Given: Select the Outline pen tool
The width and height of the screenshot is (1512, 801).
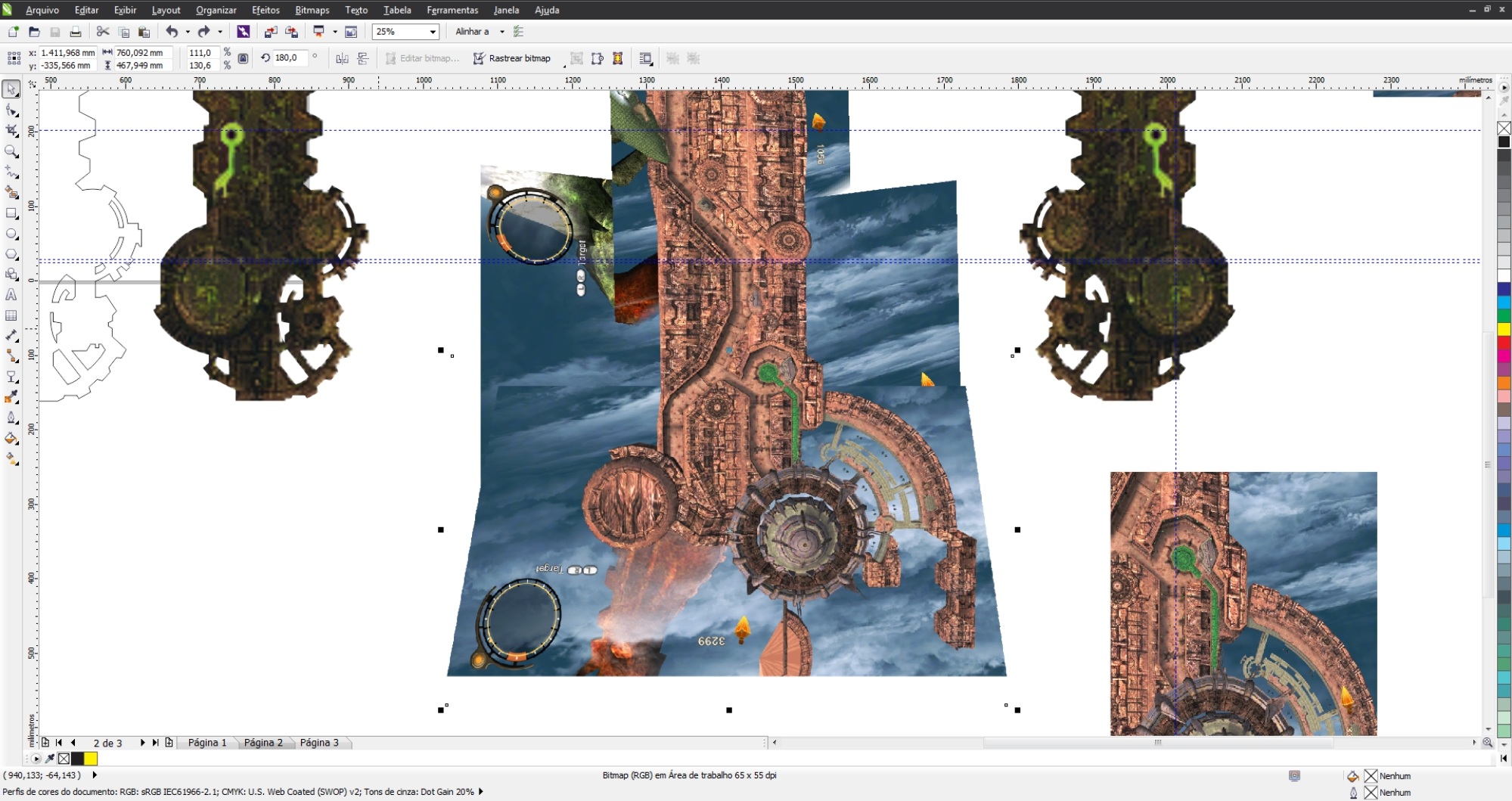Looking at the screenshot, I should point(11,418).
